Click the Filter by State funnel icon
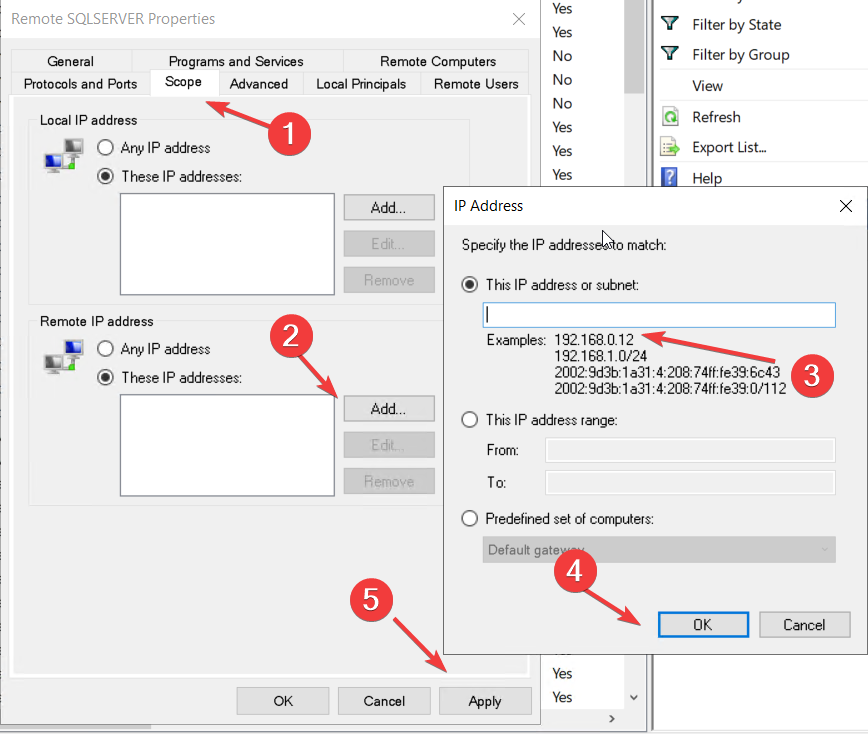This screenshot has width=868, height=734. [x=670, y=24]
